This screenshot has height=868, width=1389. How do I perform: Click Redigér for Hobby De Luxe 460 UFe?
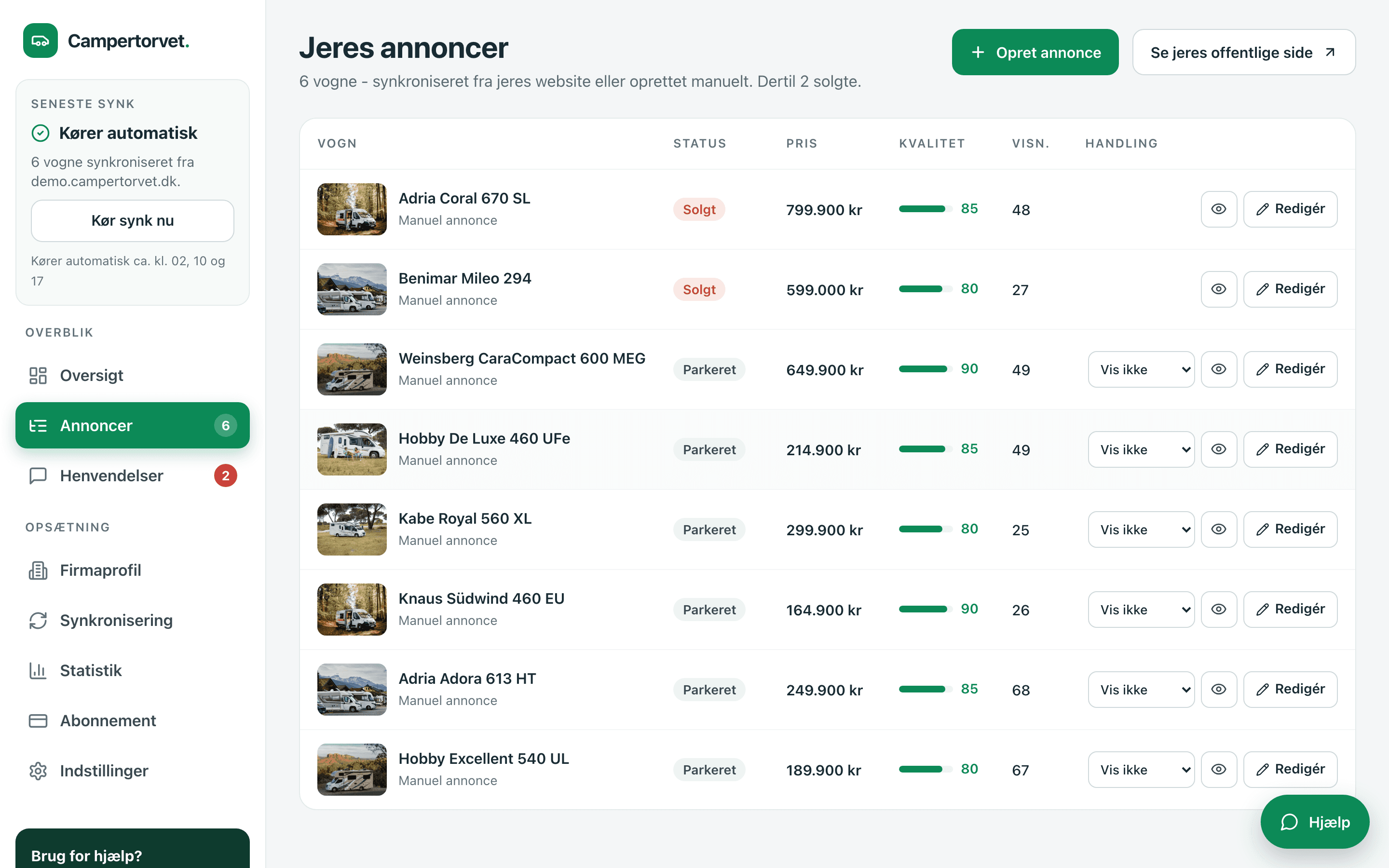tap(1290, 449)
